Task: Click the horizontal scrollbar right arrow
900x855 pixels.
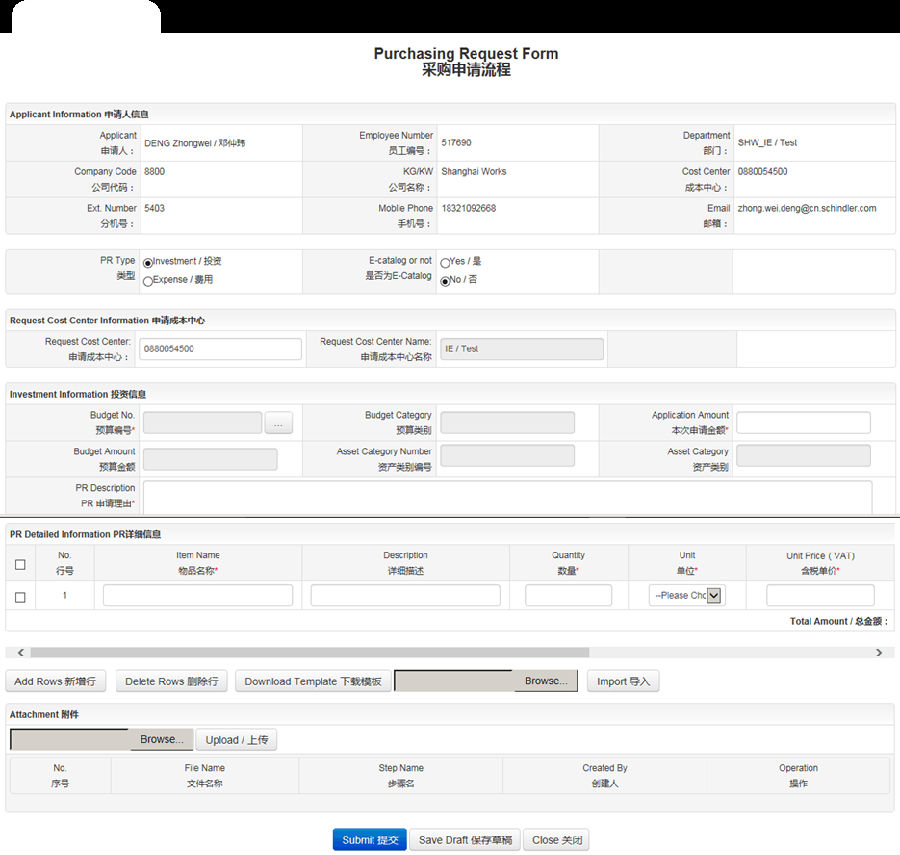Action: point(879,652)
